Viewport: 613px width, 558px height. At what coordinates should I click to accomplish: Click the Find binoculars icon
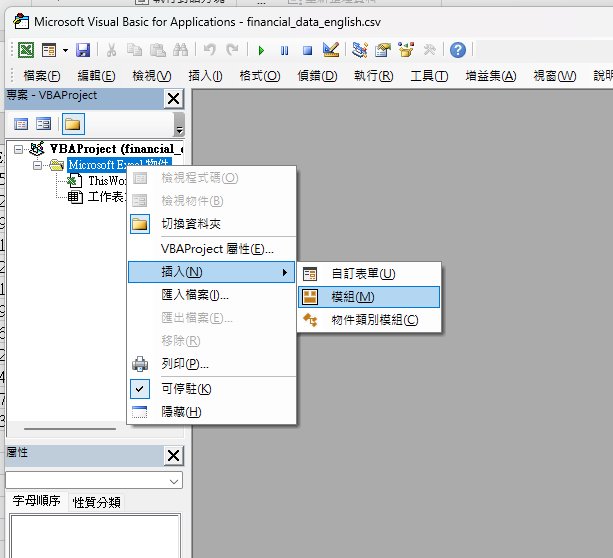point(181,50)
